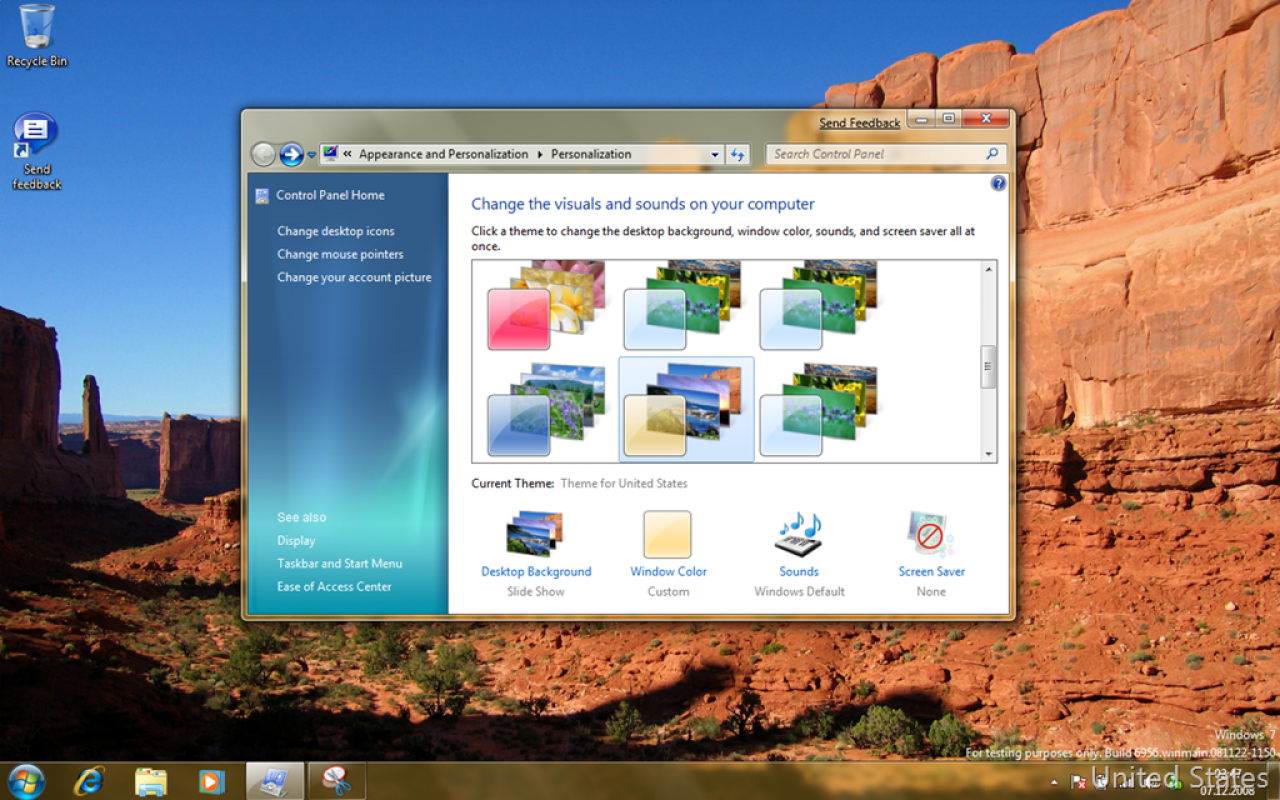Click the Control Panel Home icon
The width and height of the screenshot is (1280, 800).
coord(262,196)
